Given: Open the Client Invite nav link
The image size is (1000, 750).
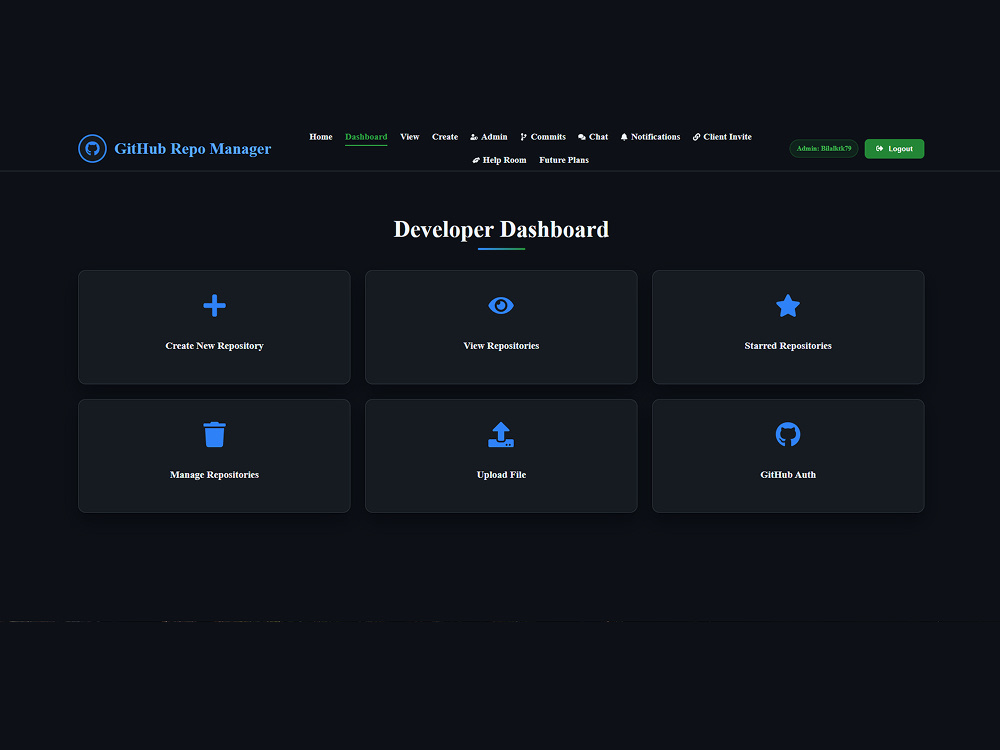Looking at the screenshot, I should 722,137.
